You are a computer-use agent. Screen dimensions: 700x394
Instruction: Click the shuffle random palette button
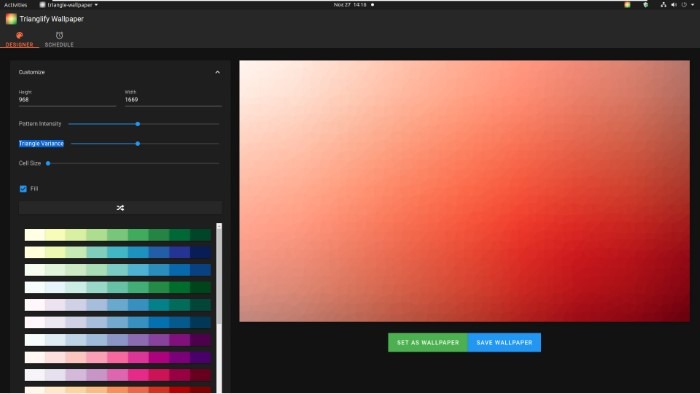click(x=120, y=208)
